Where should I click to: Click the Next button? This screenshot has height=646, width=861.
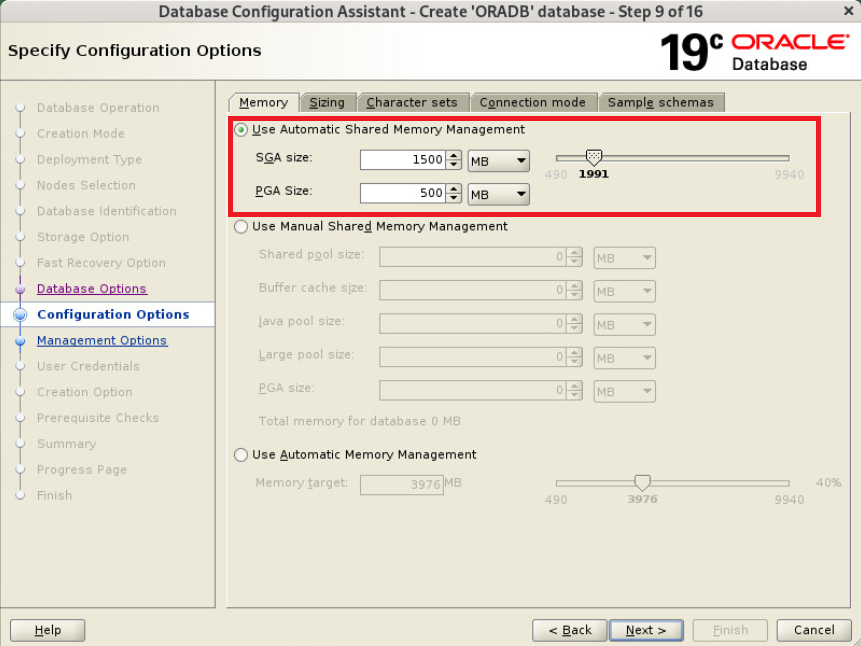(646, 630)
